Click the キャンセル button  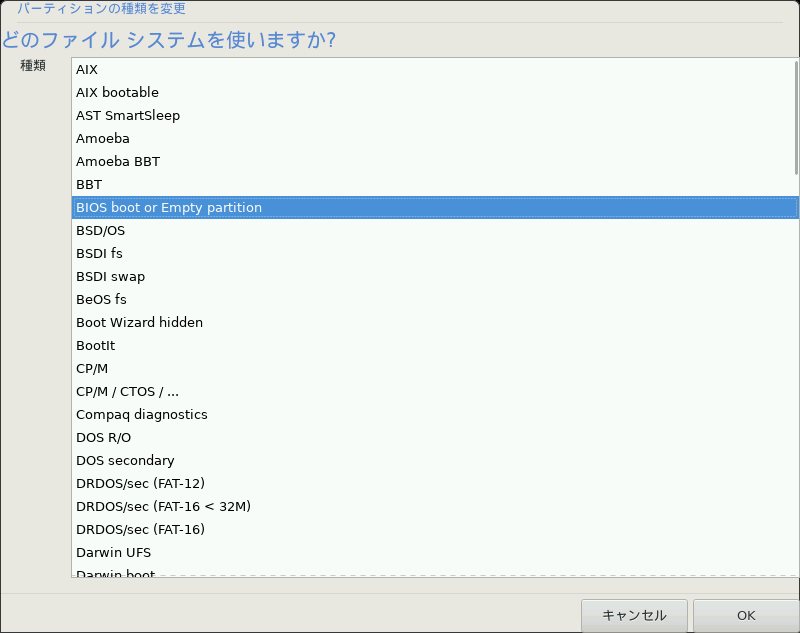[x=634, y=616]
